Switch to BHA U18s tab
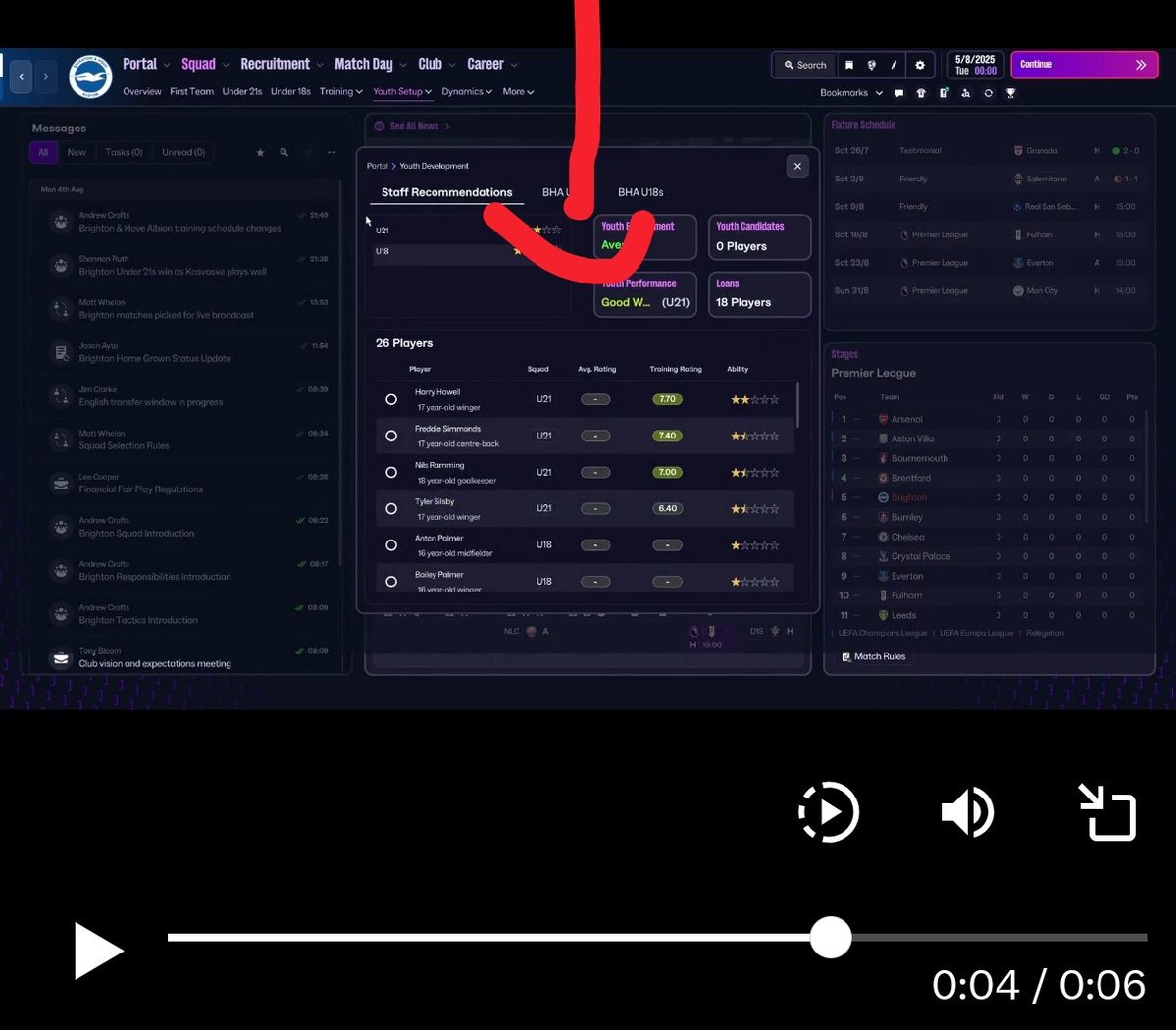Image resolution: width=1176 pixels, height=1030 pixels. 640,193
